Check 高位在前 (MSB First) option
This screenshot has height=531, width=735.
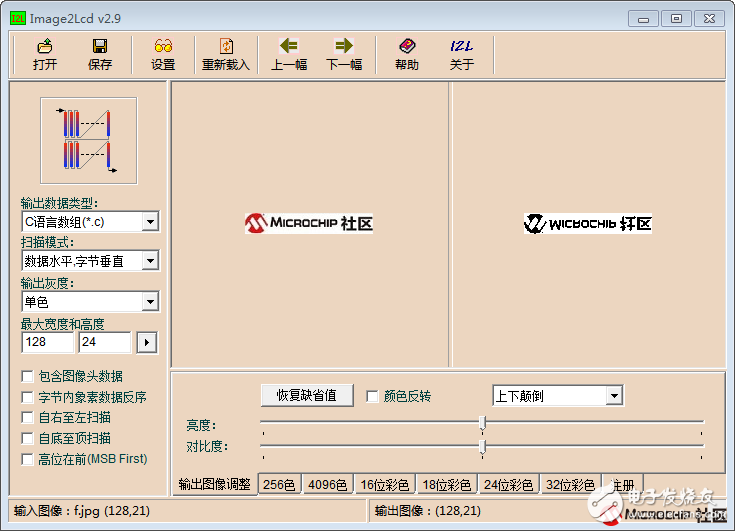[27, 459]
